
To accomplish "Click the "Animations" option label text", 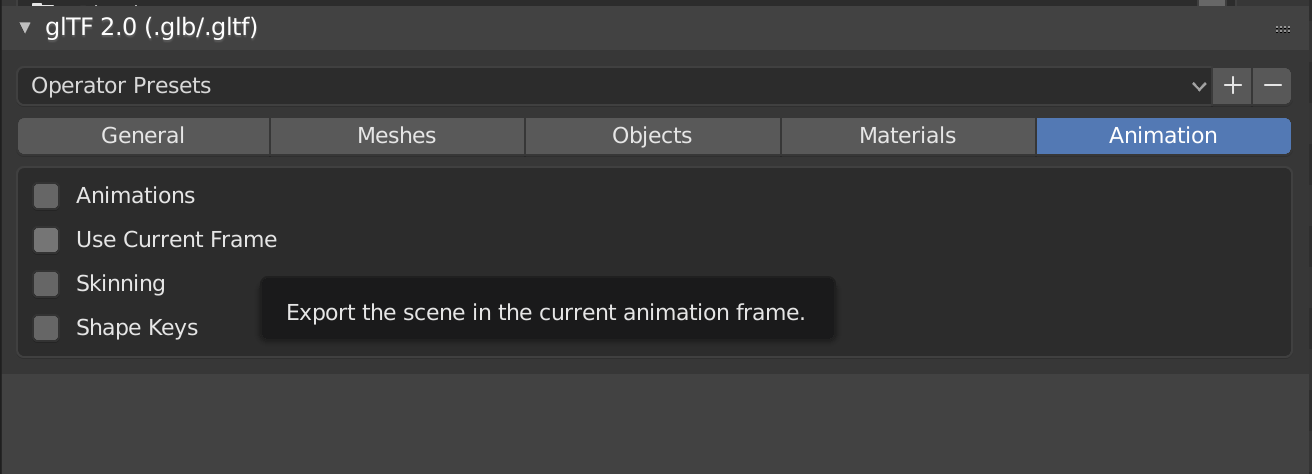I will point(135,196).
